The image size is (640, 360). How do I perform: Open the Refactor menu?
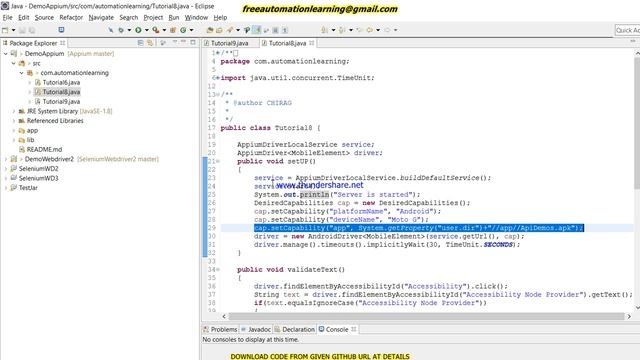coord(71,18)
